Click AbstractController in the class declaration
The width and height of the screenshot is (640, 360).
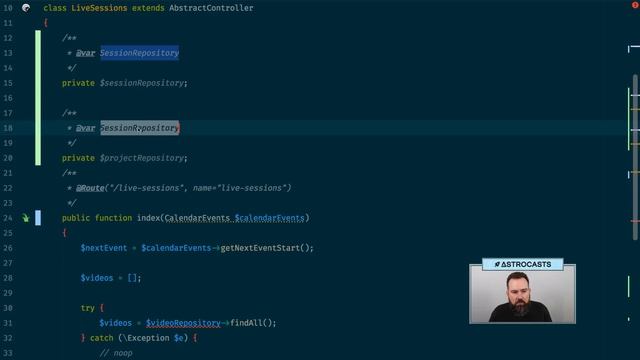(211, 8)
